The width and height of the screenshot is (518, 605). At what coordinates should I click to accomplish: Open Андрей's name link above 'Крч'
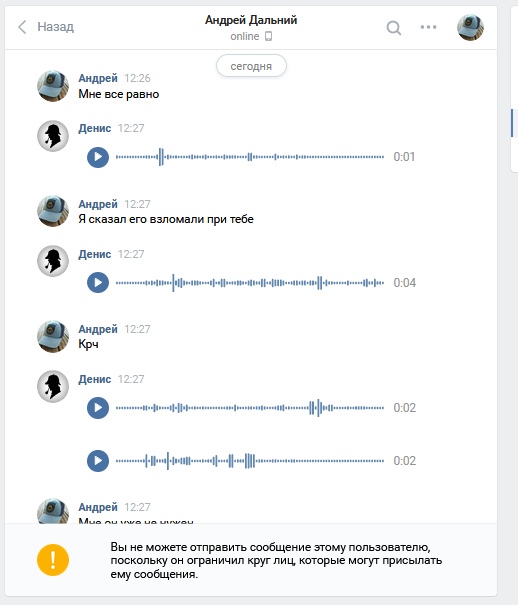[98, 329]
